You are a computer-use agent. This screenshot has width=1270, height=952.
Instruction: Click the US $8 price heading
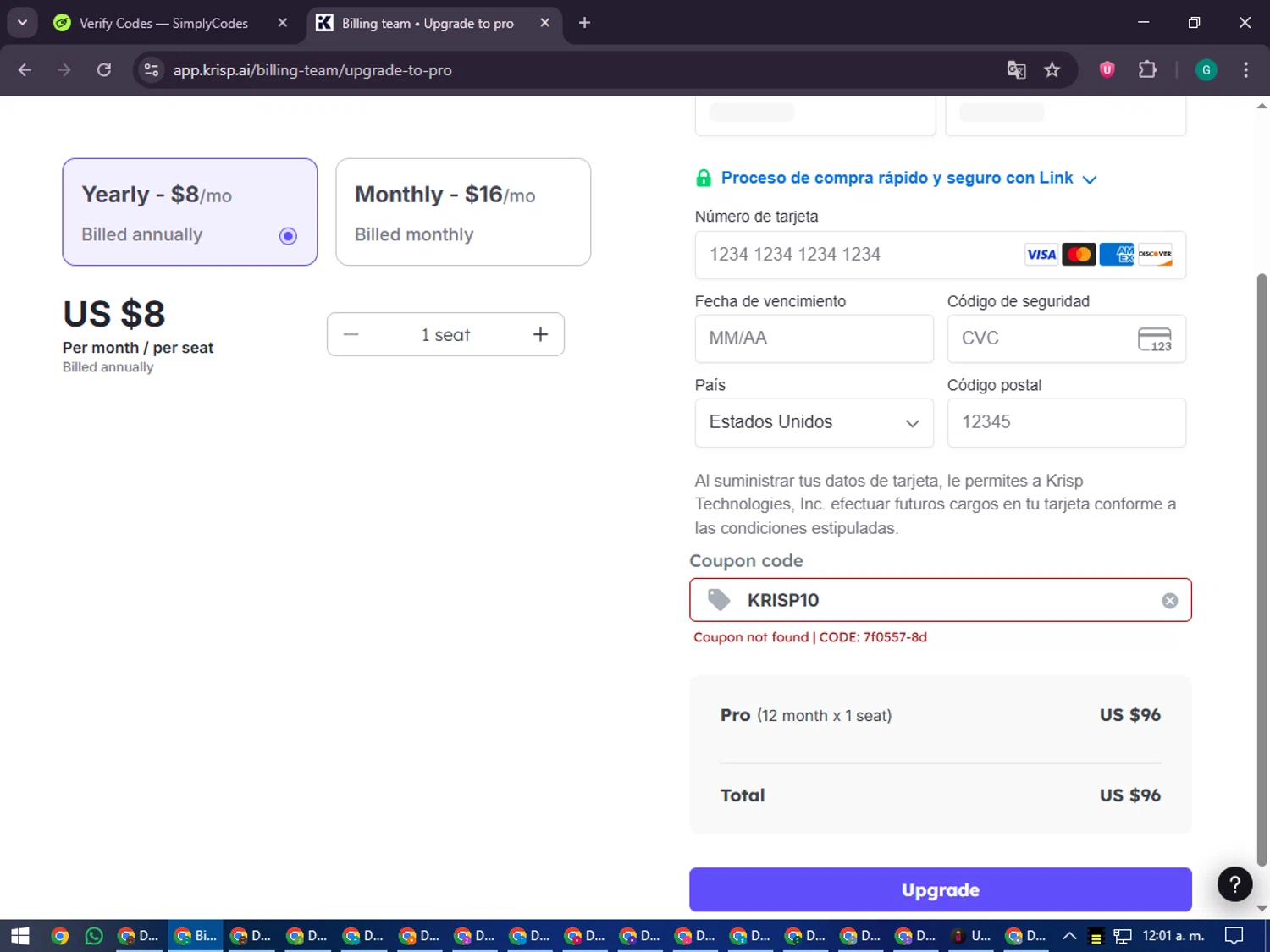114,314
